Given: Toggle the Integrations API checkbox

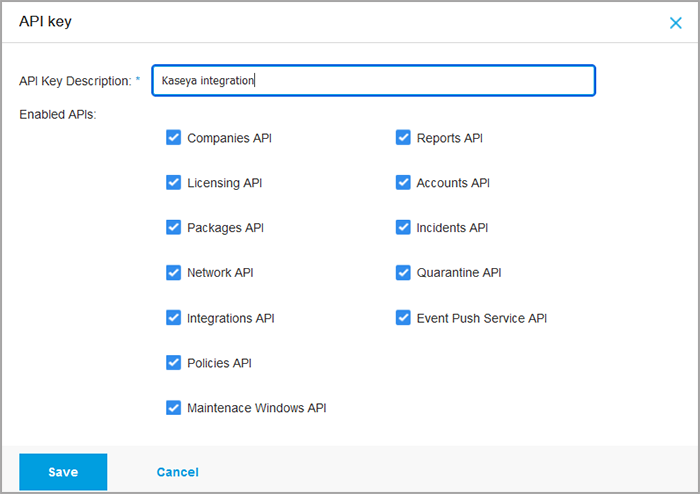Looking at the screenshot, I should click(x=173, y=318).
